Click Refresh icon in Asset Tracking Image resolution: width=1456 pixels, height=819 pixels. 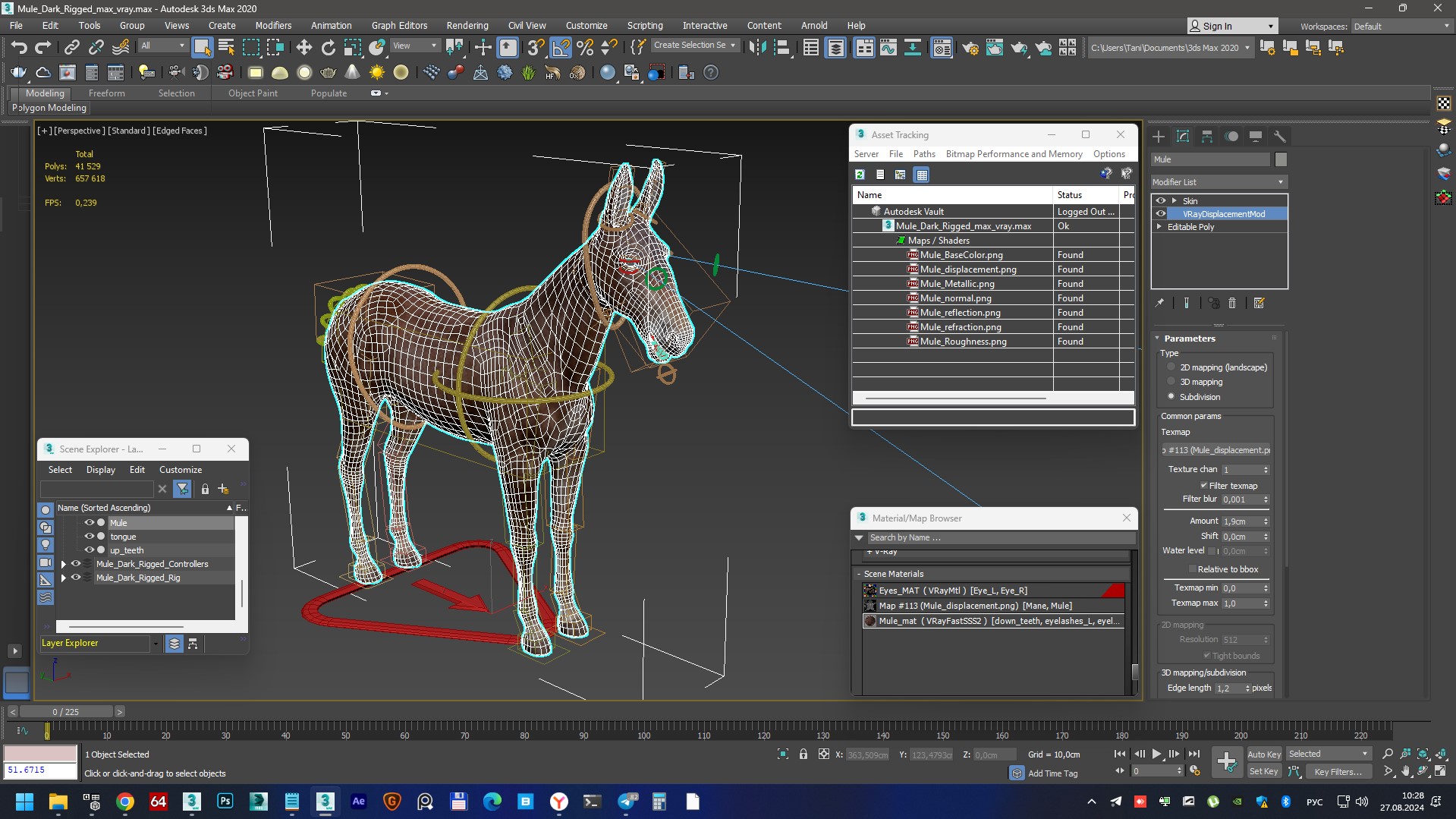point(860,175)
